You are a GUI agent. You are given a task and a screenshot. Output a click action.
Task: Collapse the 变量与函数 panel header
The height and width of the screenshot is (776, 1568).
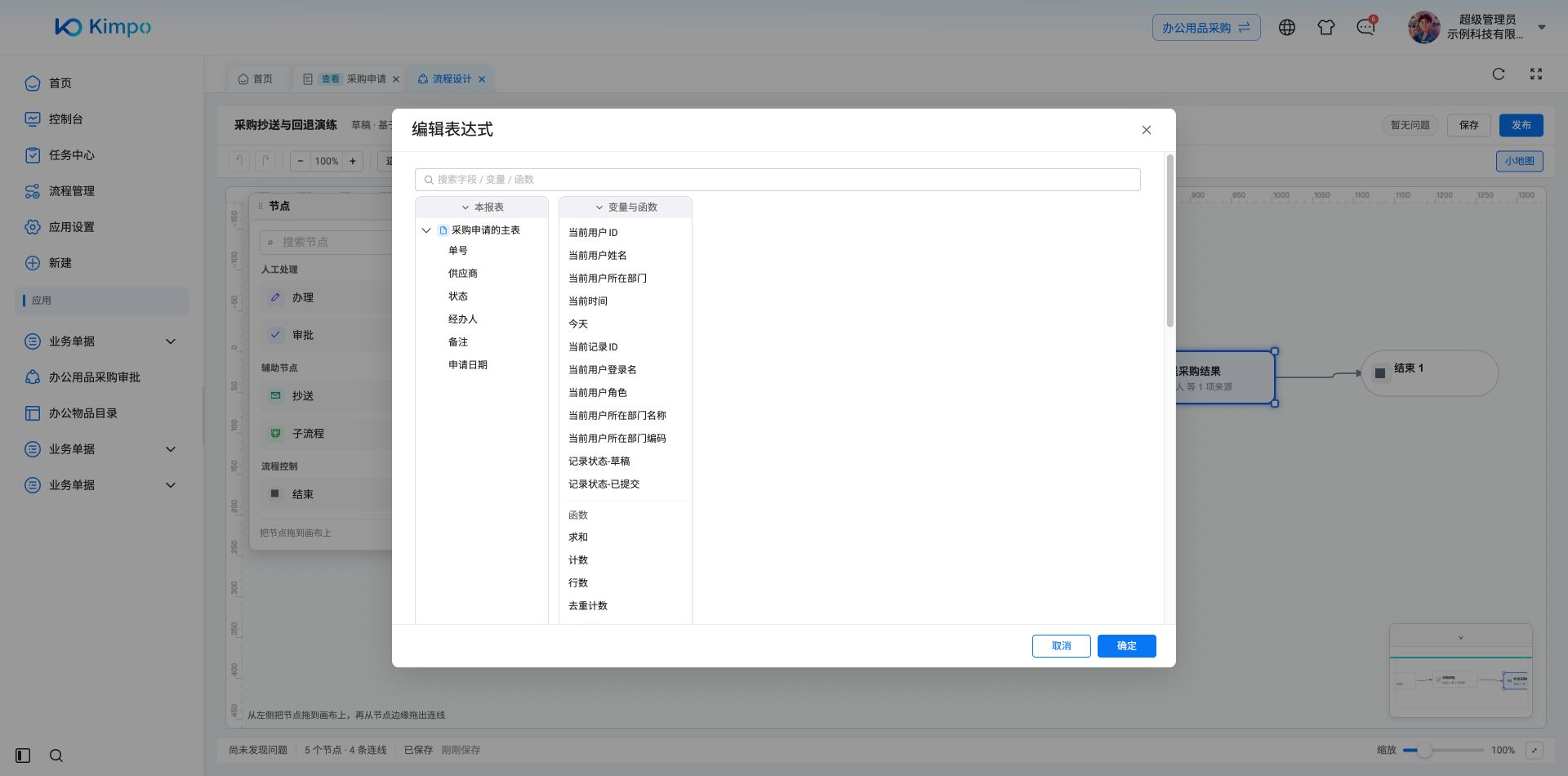click(x=626, y=207)
